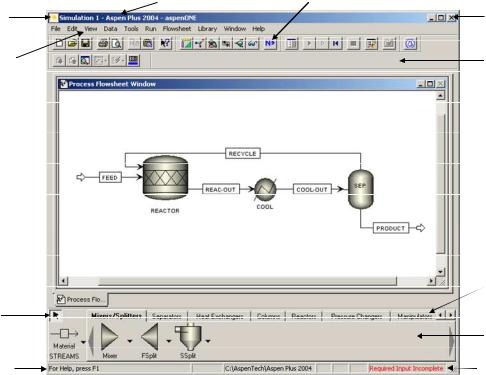Open the Library menu
486x375 pixels.
[207, 29]
